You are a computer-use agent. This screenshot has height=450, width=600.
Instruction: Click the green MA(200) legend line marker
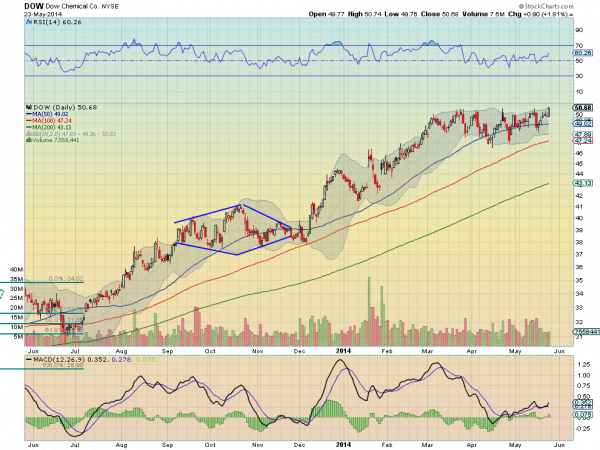point(29,127)
